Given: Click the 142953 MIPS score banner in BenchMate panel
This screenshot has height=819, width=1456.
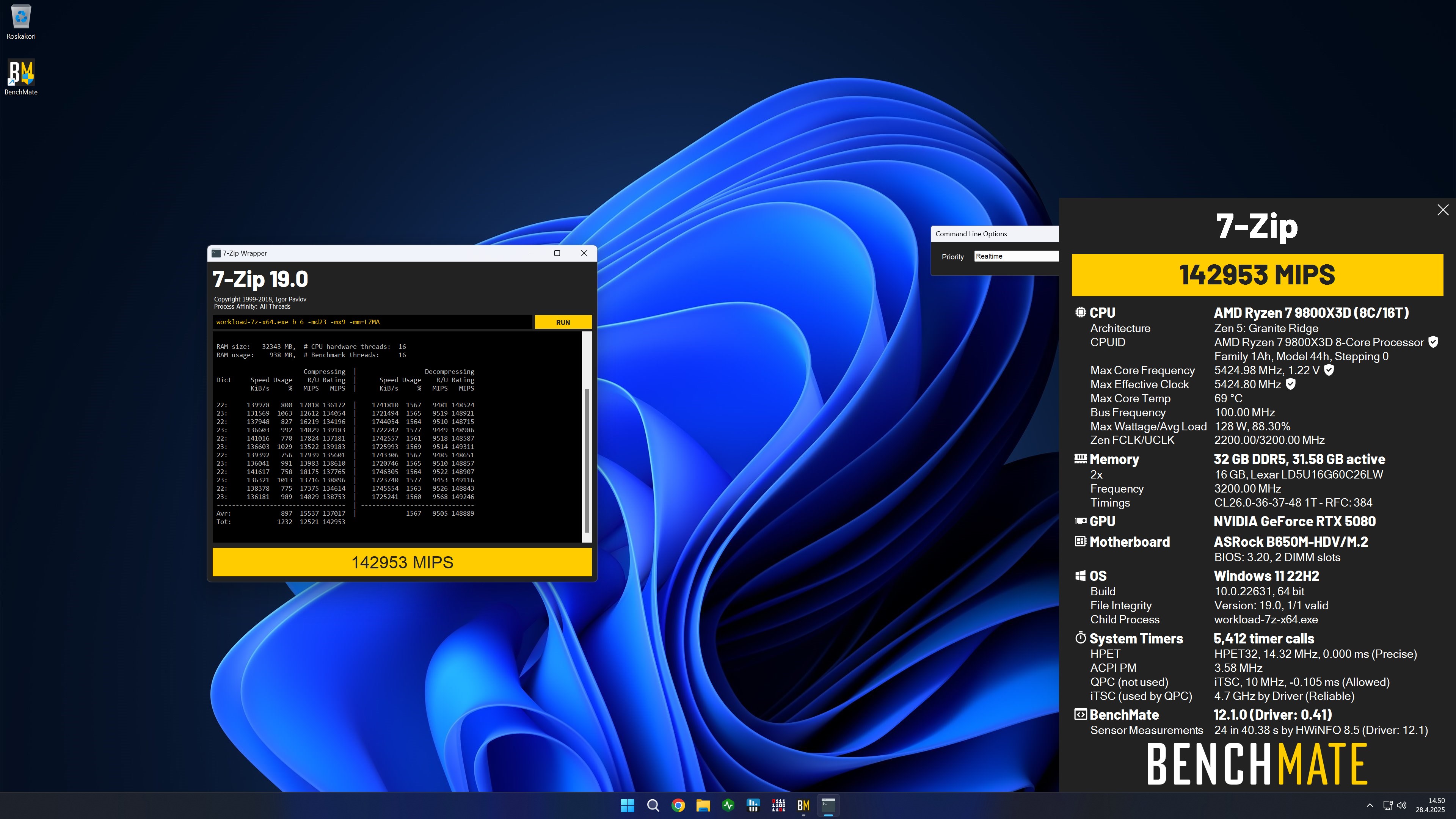Looking at the screenshot, I should [x=1257, y=275].
